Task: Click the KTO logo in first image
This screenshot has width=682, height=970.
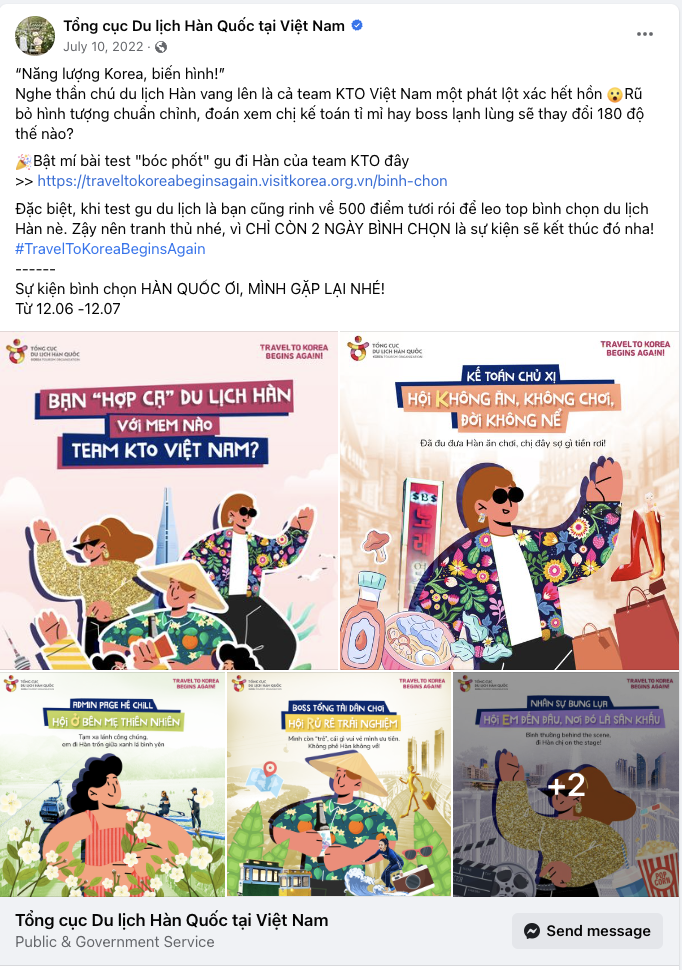Action: (43, 352)
